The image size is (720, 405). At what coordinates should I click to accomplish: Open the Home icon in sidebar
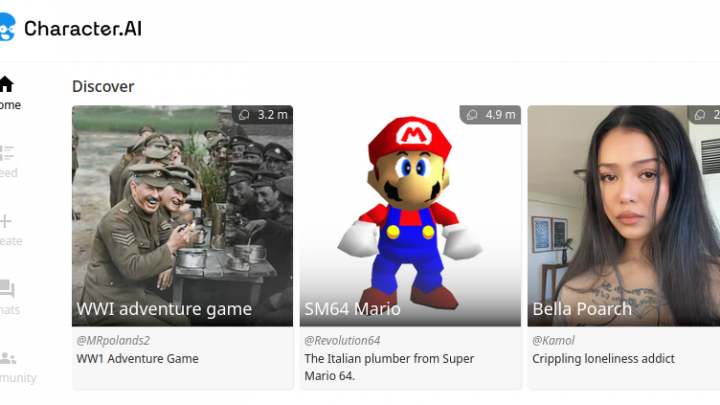click(x=6, y=84)
